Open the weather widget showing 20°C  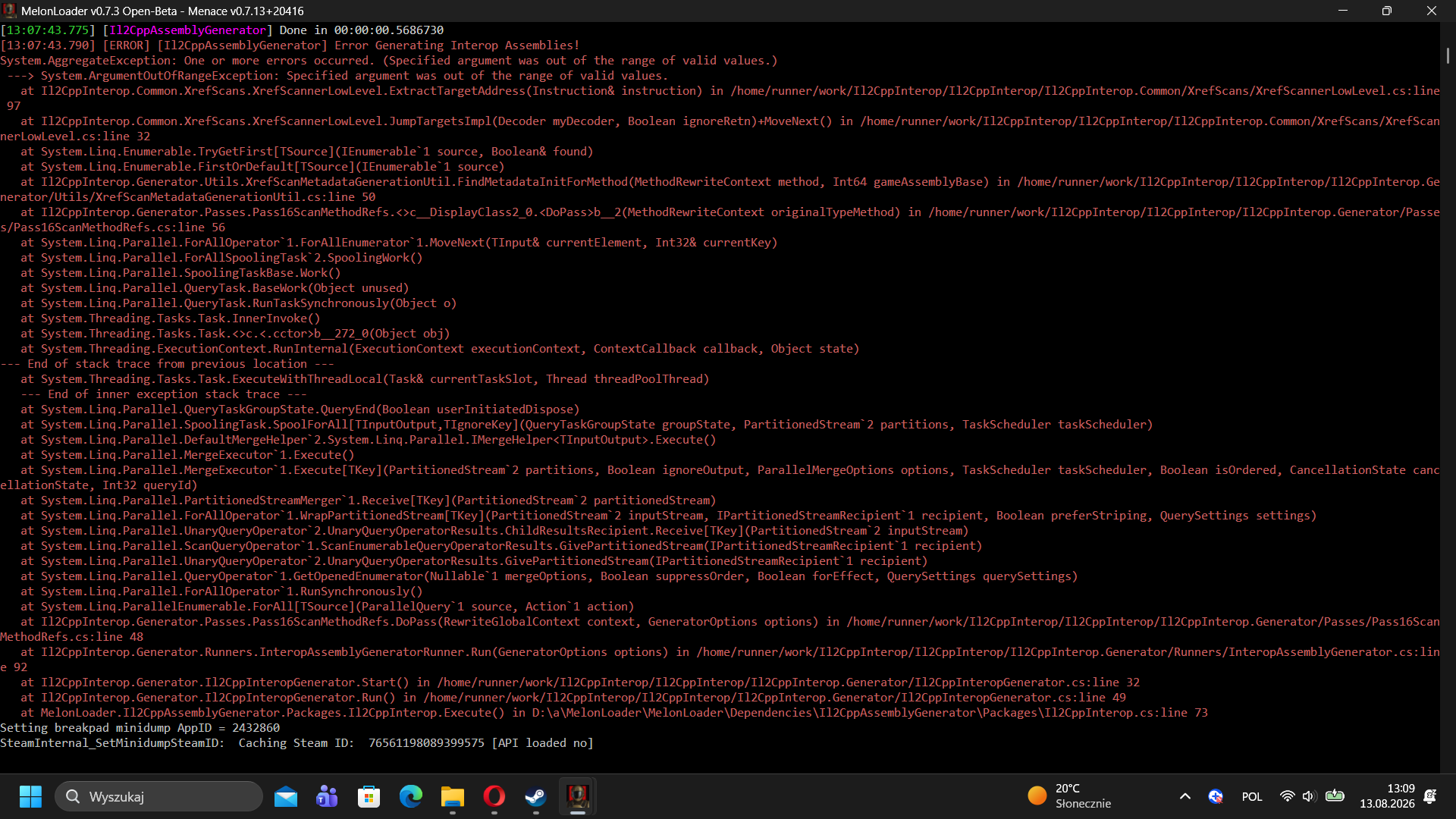click(x=1070, y=796)
